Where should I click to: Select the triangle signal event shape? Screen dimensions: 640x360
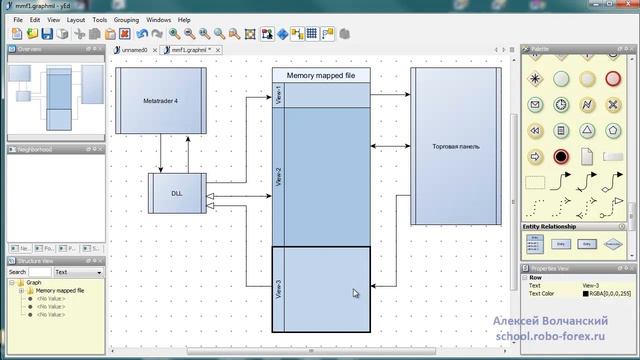587,131
